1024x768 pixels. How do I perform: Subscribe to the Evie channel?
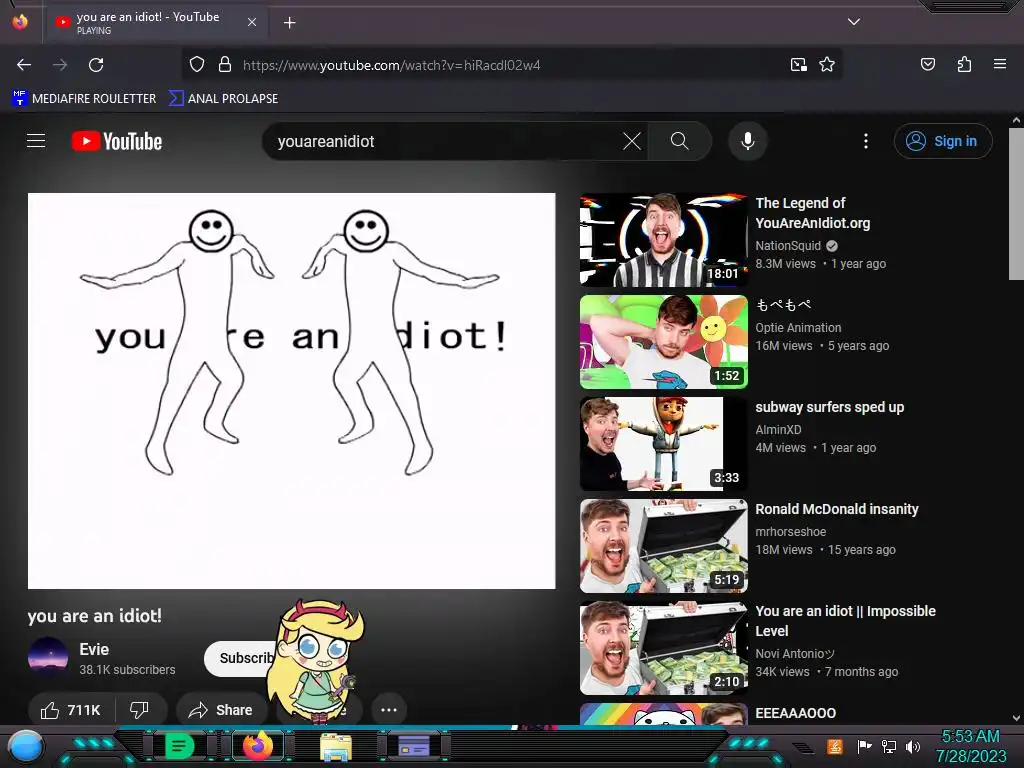pyautogui.click(x=238, y=658)
